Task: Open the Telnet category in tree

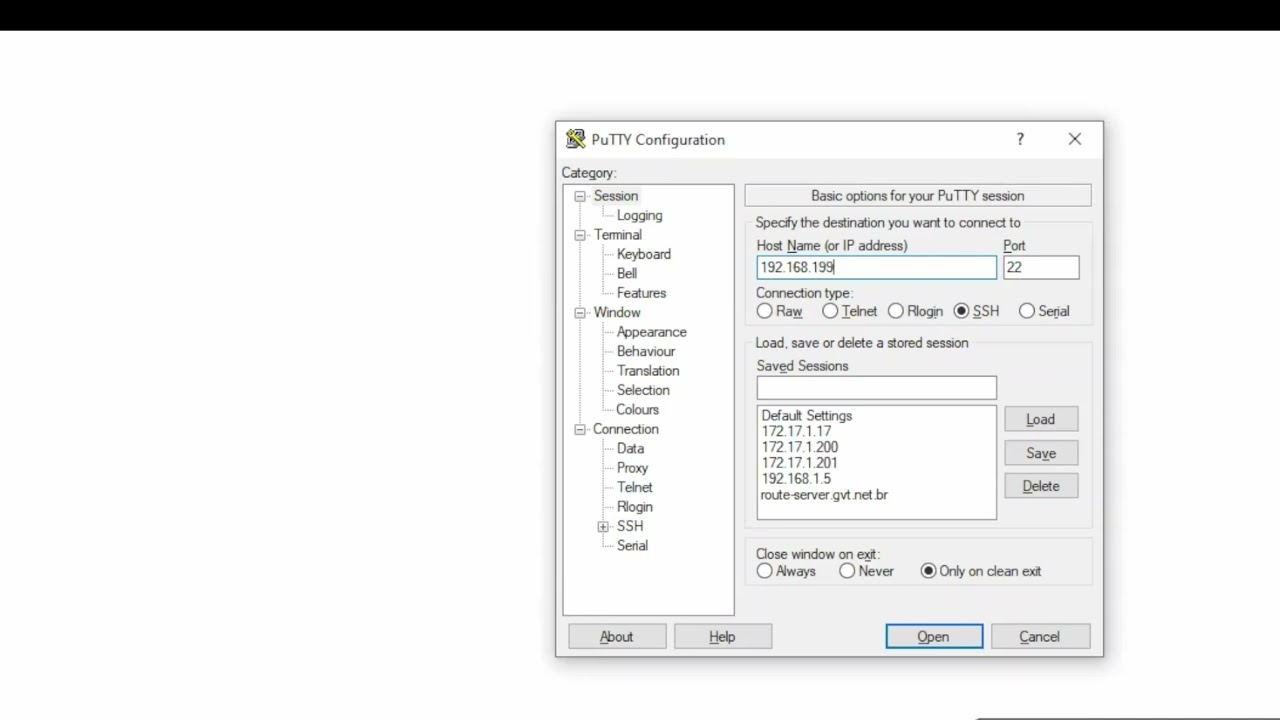Action: point(634,487)
